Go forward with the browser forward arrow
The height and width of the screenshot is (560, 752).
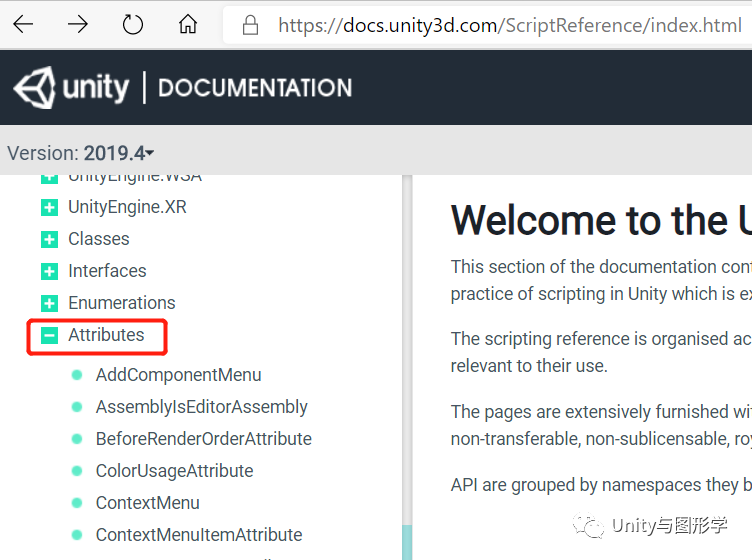click(x=78, y=24)
